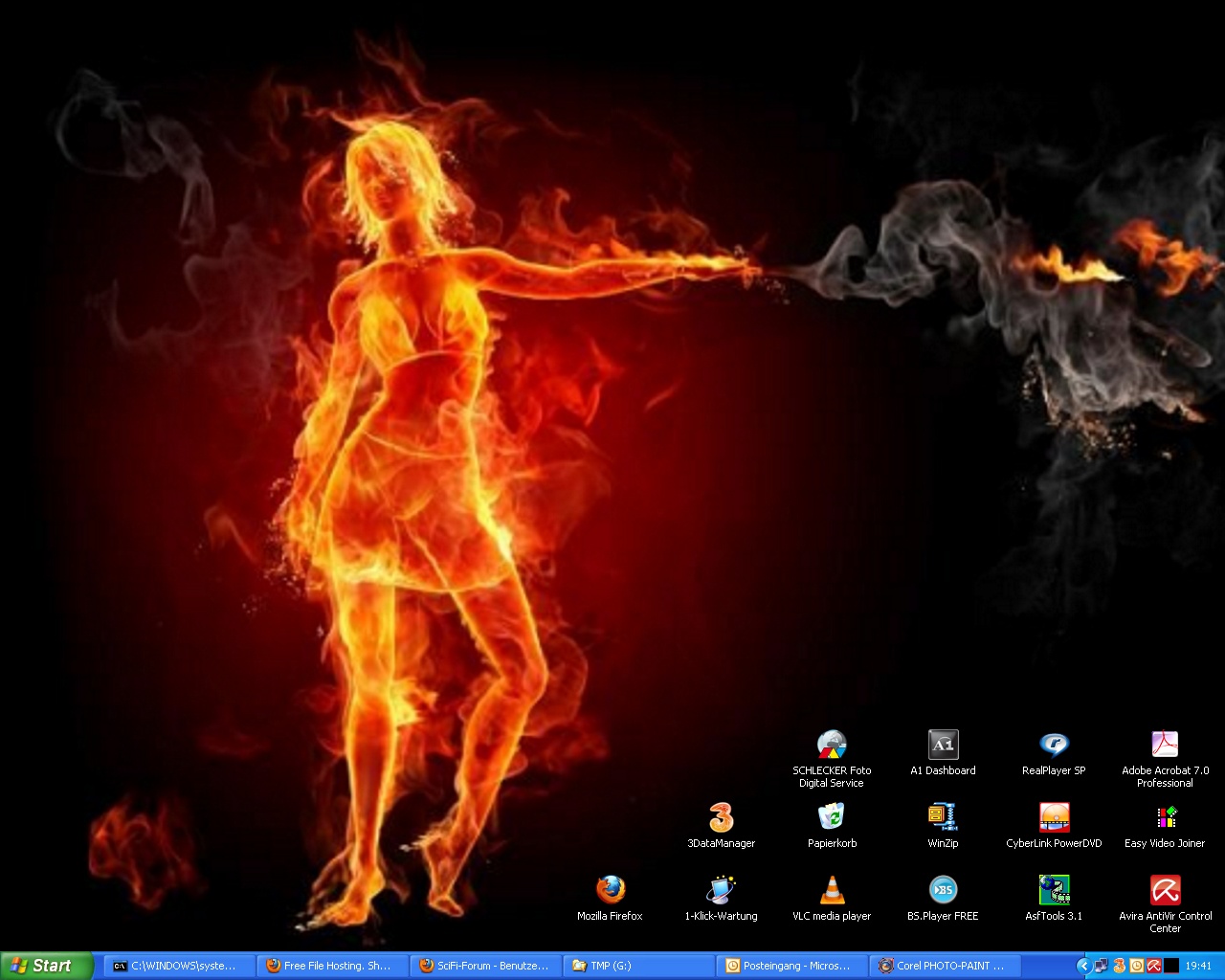Select the Papierkorb recycle bin icon
1225x980 pixels.
point(832,817)
